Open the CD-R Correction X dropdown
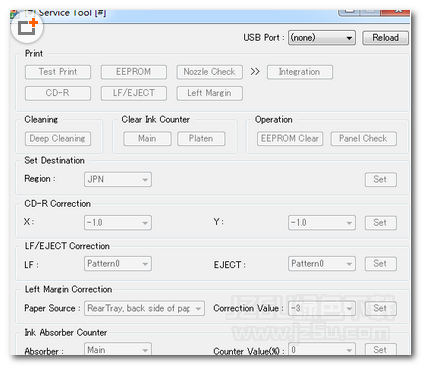The image size is (422, 366). click(118, 223)
